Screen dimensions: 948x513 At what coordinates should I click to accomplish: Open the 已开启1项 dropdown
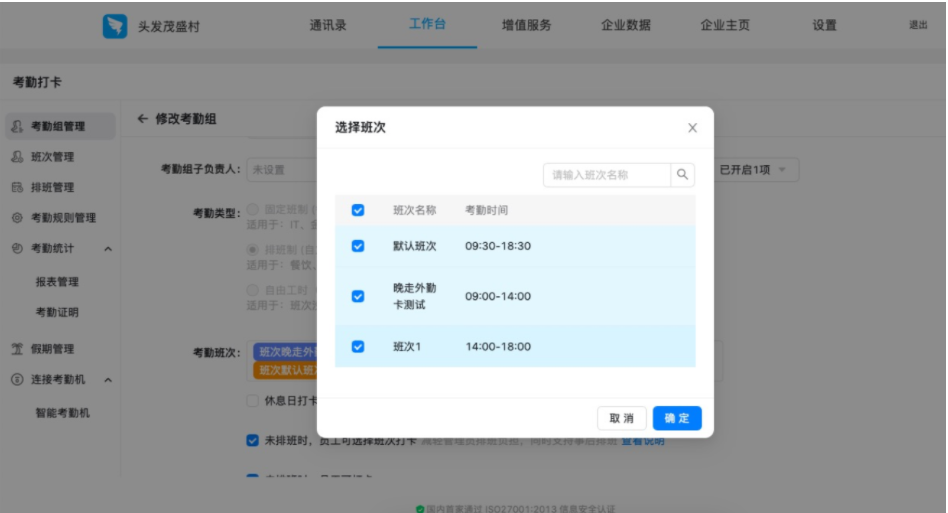[754, 170]
